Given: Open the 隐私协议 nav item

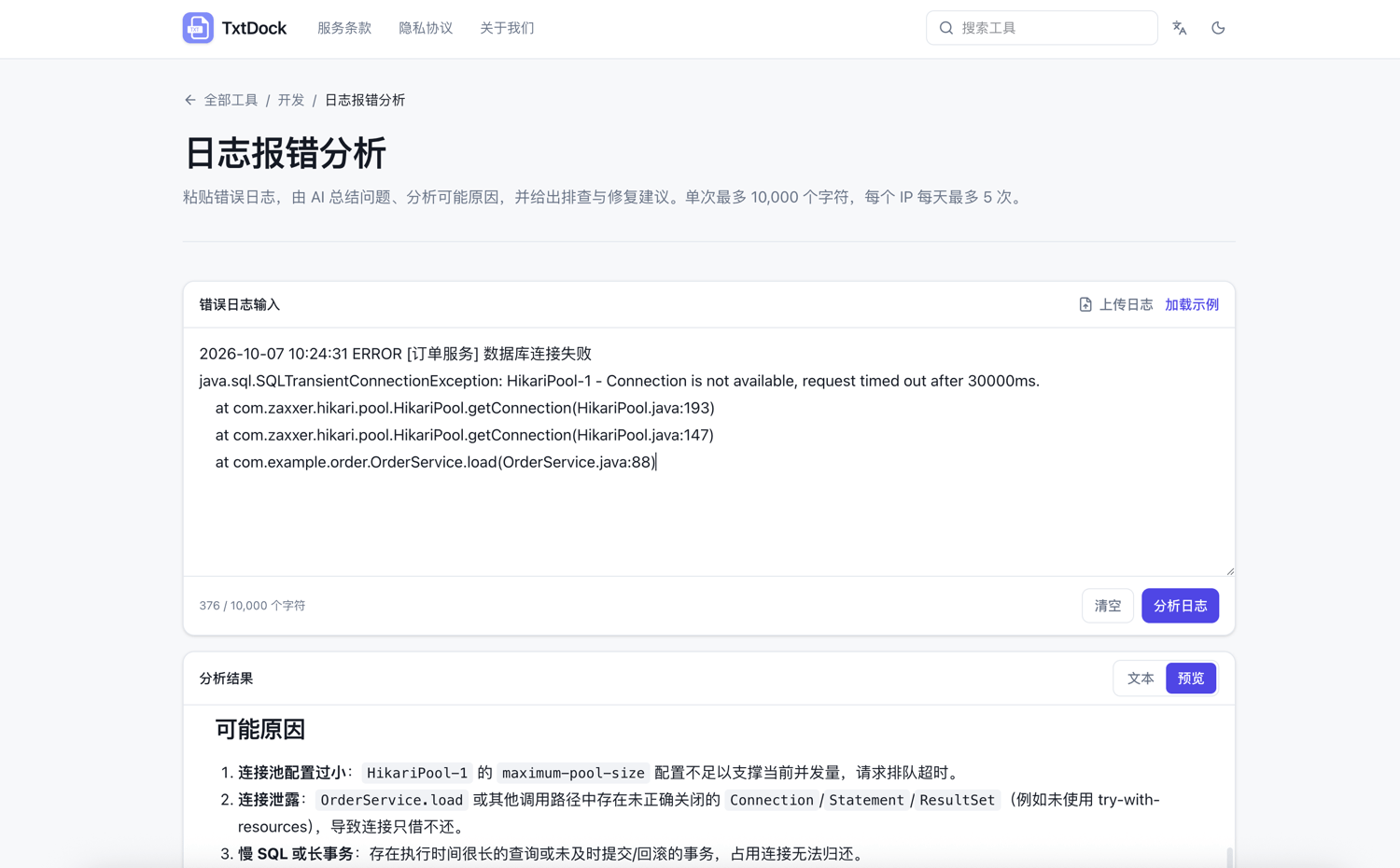Looking at the screenshot, I should tap(426, 28).
